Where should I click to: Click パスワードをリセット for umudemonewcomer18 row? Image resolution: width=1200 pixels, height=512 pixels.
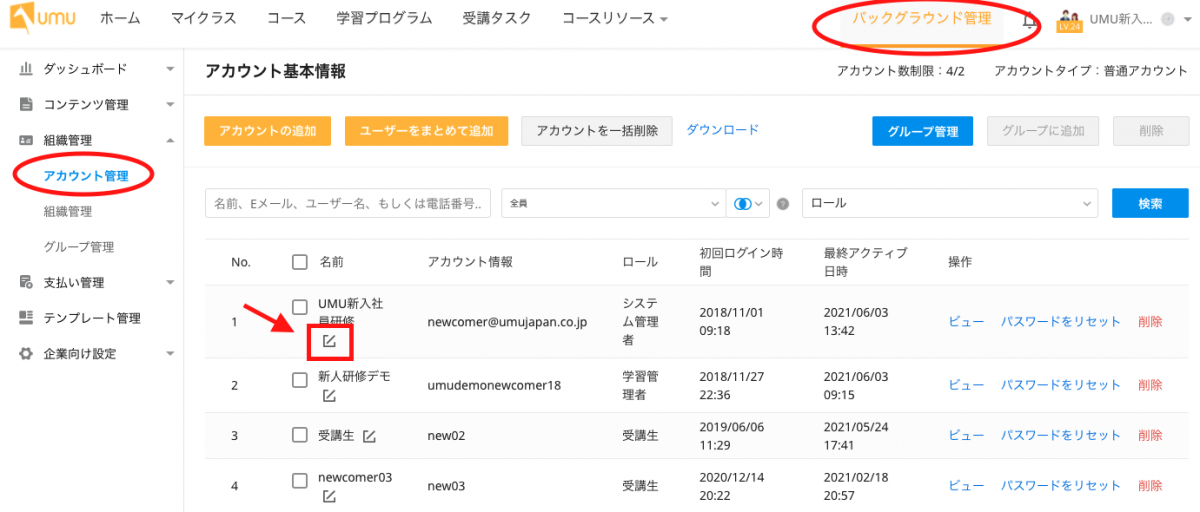tap(1061, 385)
